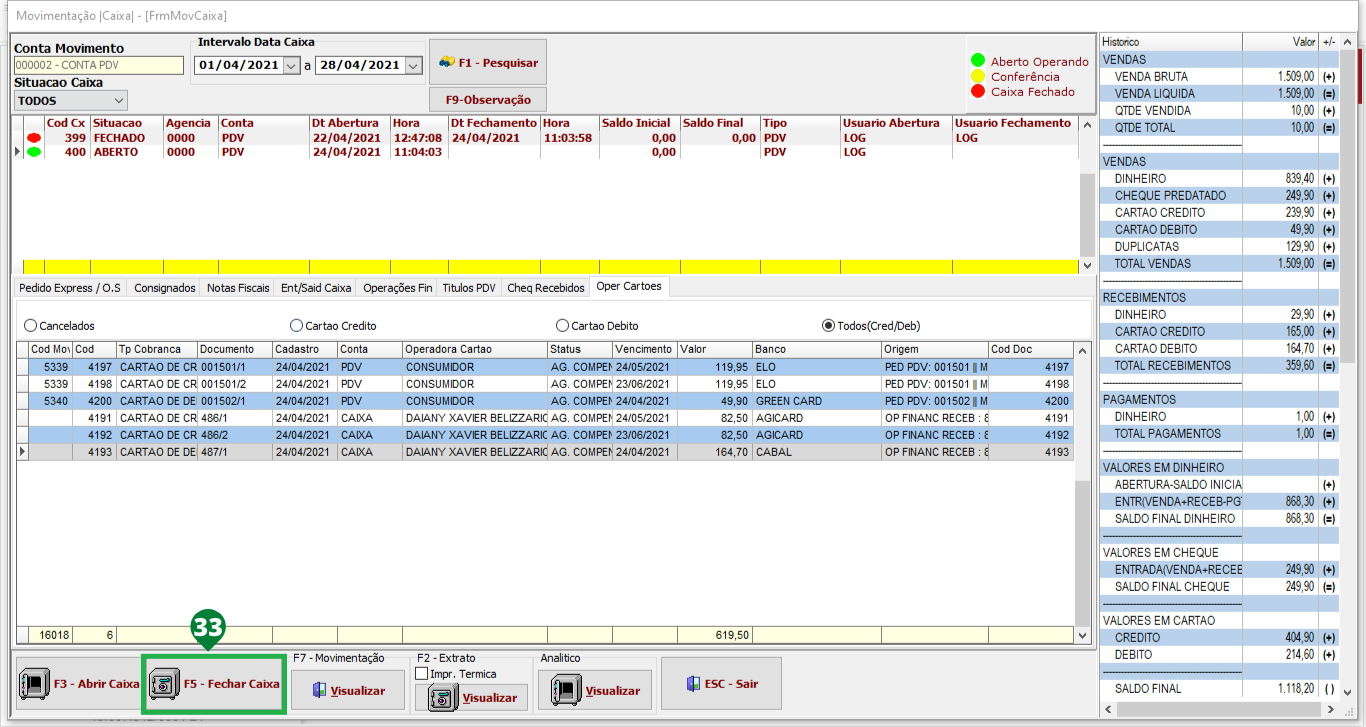This screenshot has height=727, width=1366.
Task: Click the safe icon on F3 - Abrir Caixa
Action: 34,684
